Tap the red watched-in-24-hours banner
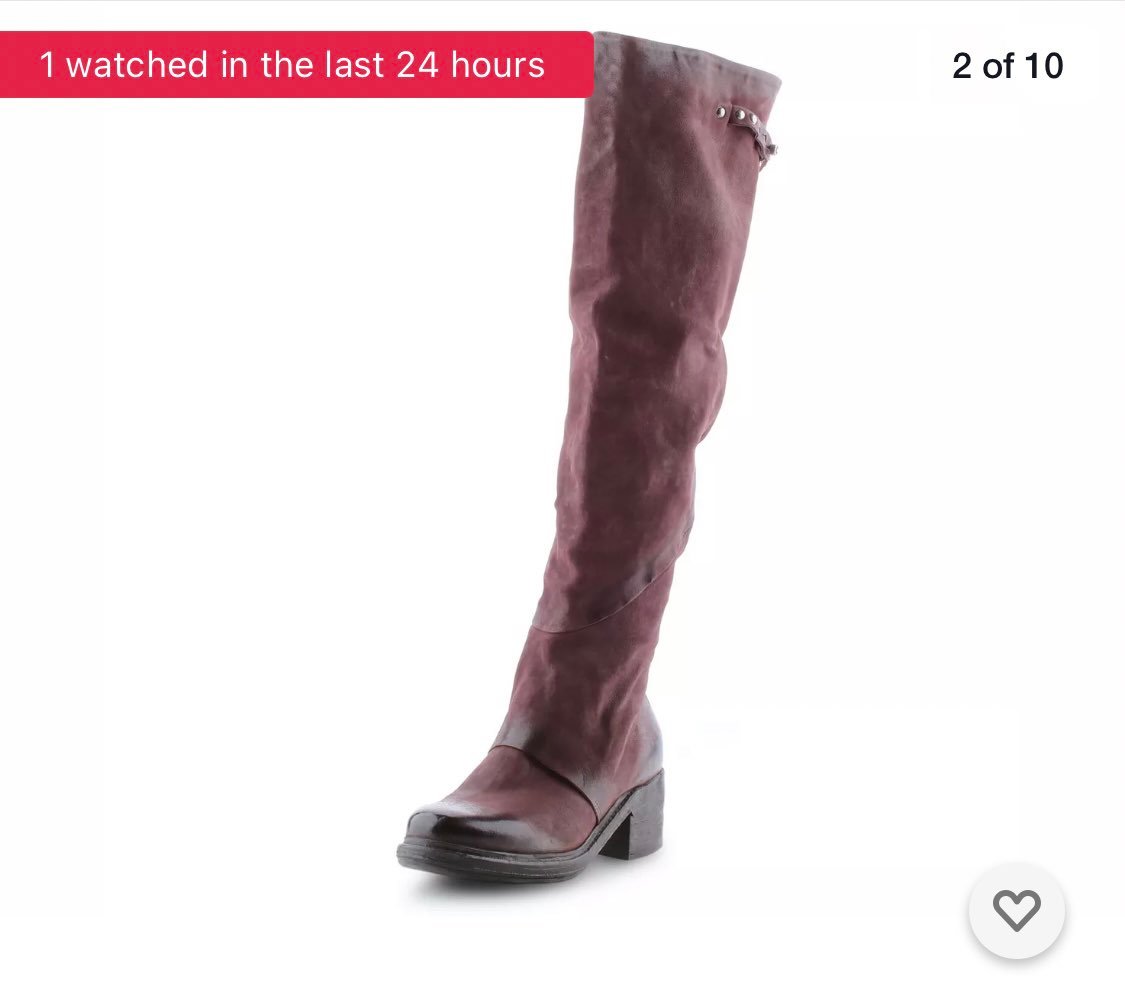The height and width of the screenshot is (986, 1125). pos(296,65)
